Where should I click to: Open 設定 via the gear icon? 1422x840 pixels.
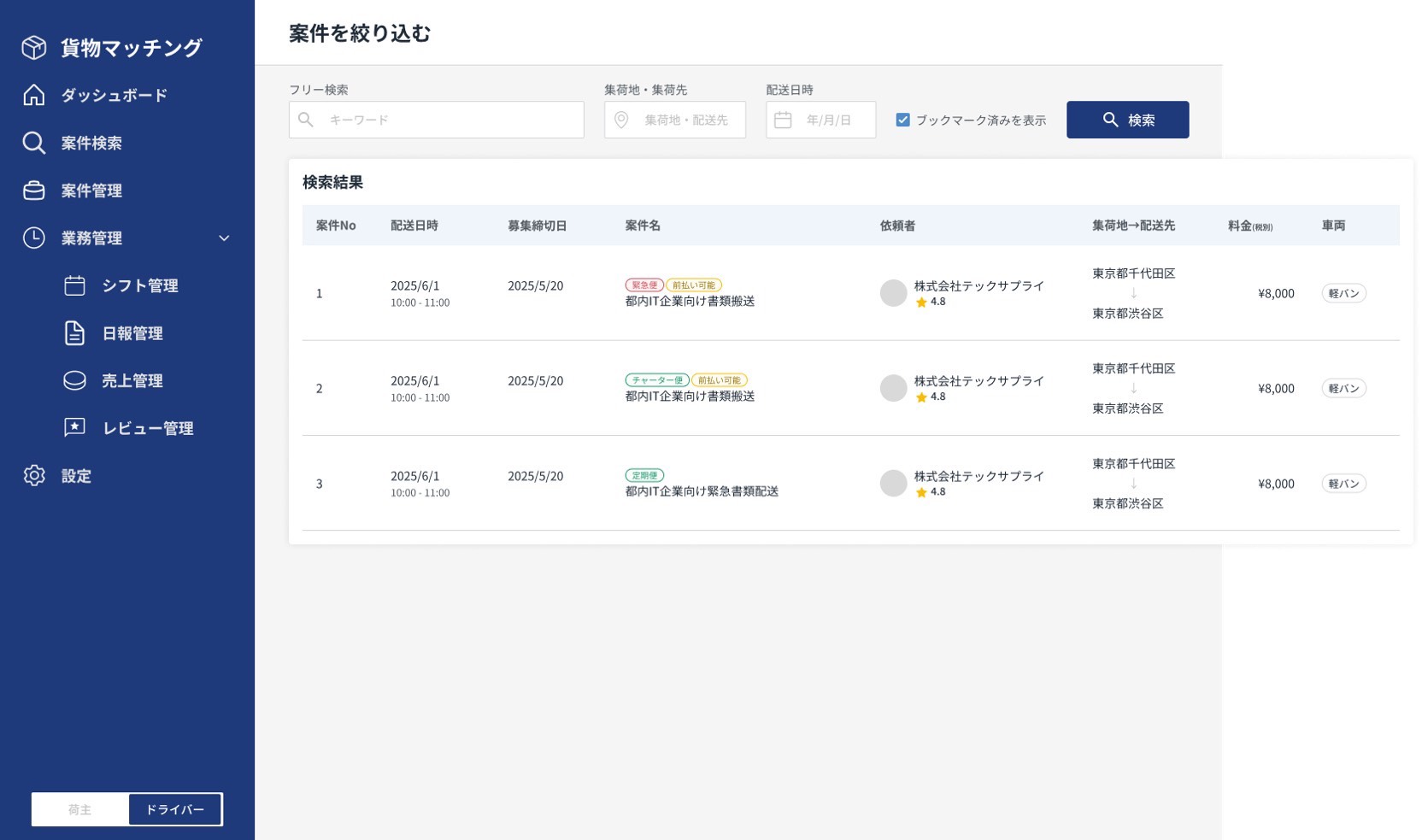click(x=34, y=475)
